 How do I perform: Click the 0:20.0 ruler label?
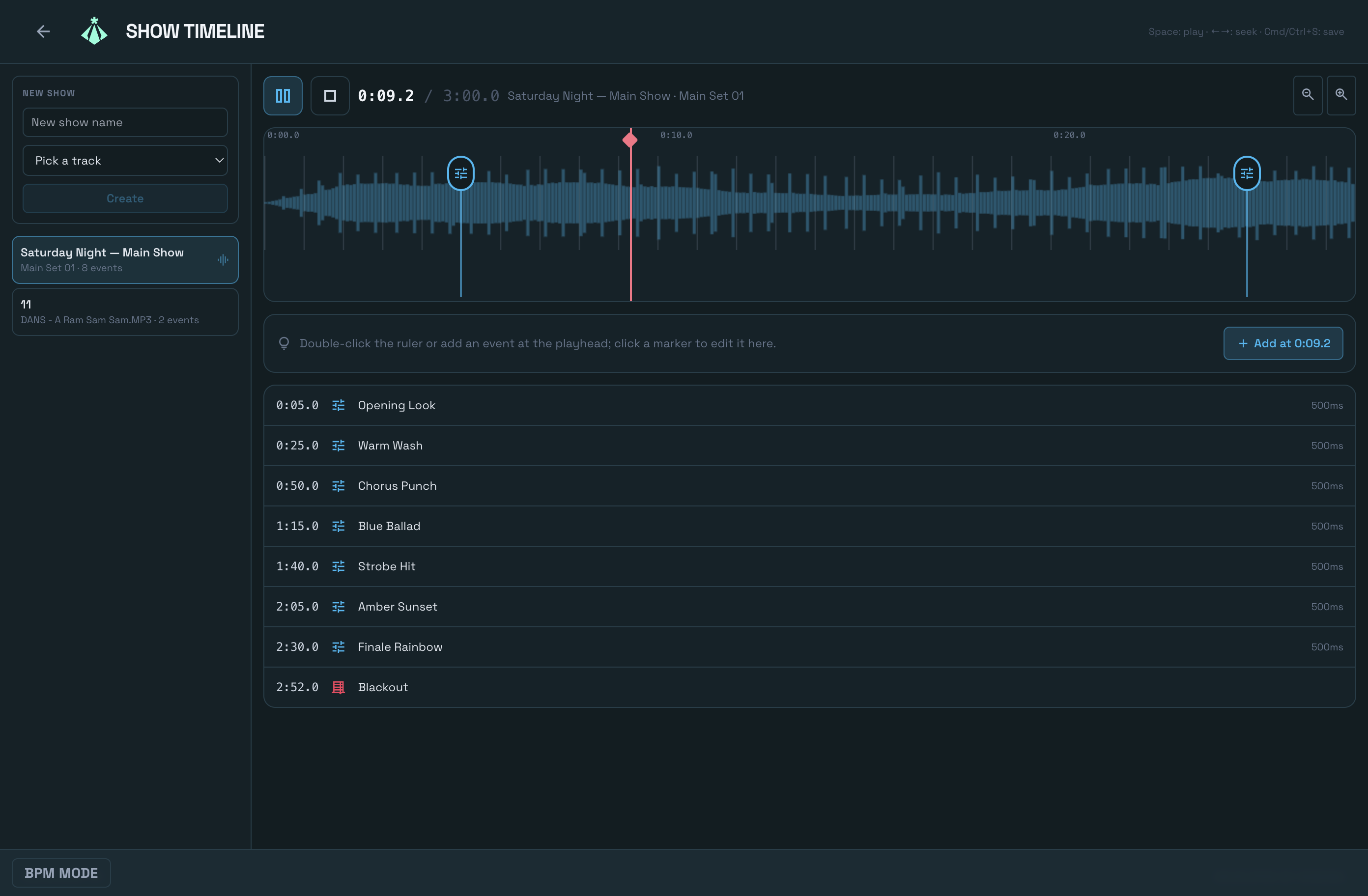tap(1069, 135)
